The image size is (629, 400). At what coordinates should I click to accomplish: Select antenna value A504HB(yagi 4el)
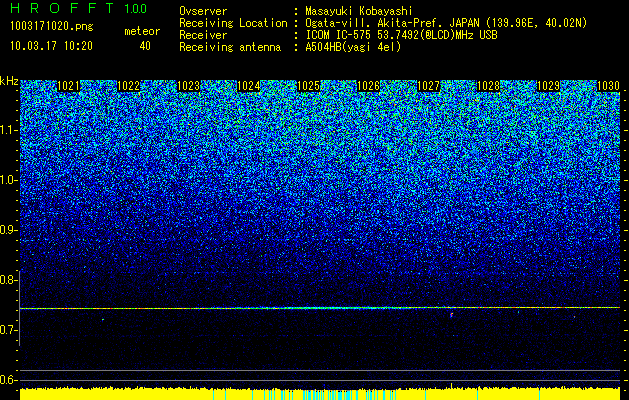(353, 47)
